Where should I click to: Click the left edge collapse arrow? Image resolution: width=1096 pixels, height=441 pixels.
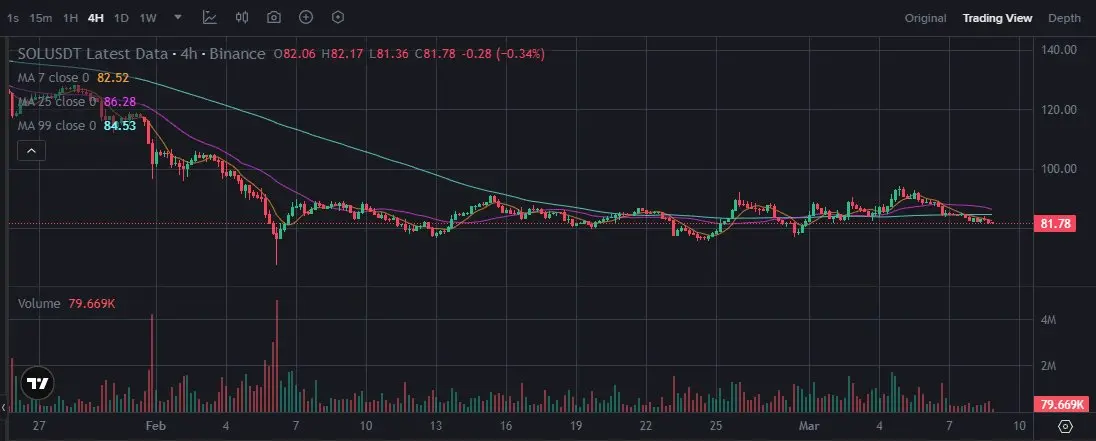(3, 407)
